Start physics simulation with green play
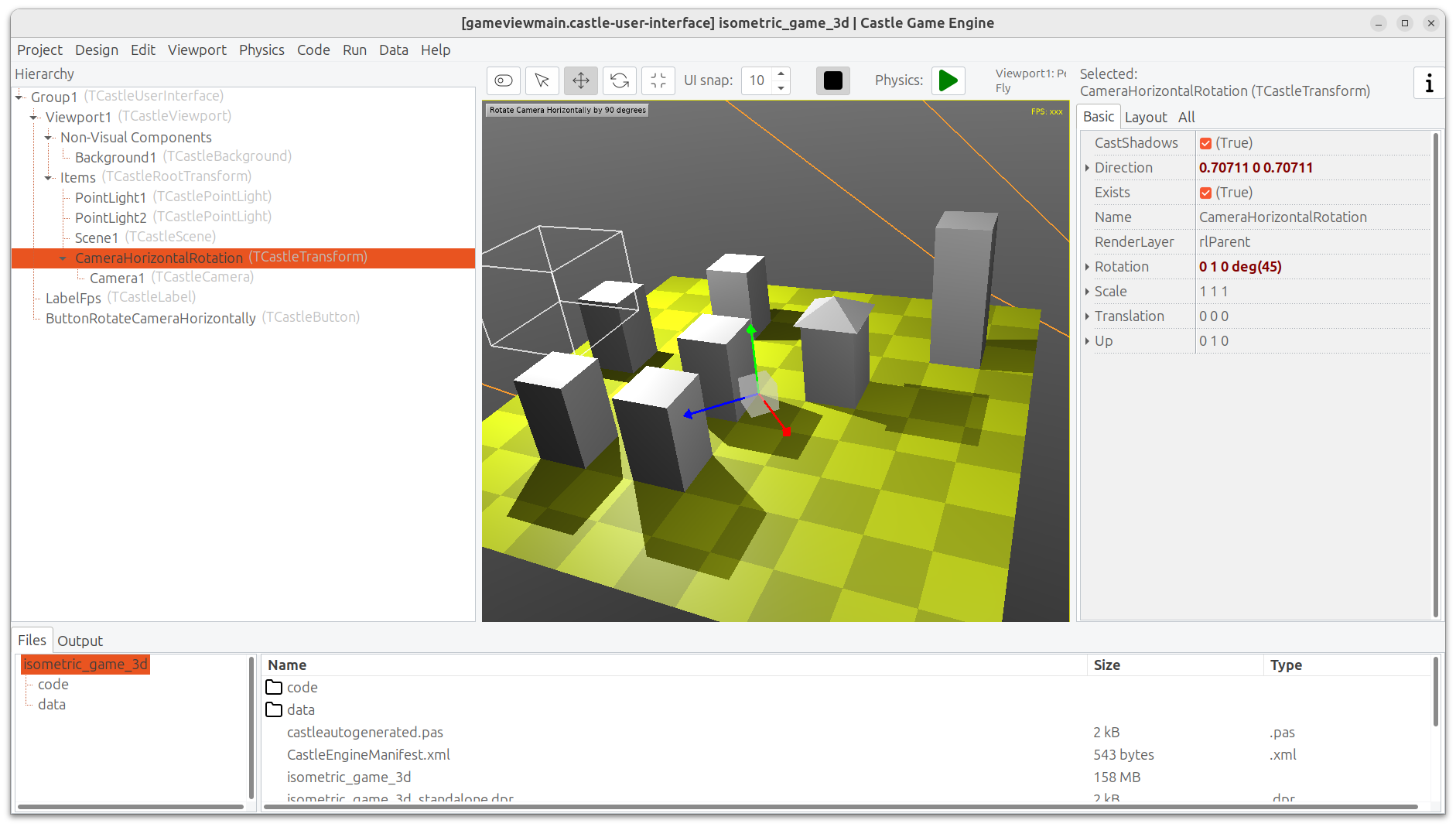This screenshot has height=827, width=1456. pyautogui.click(x=948, y=80)
